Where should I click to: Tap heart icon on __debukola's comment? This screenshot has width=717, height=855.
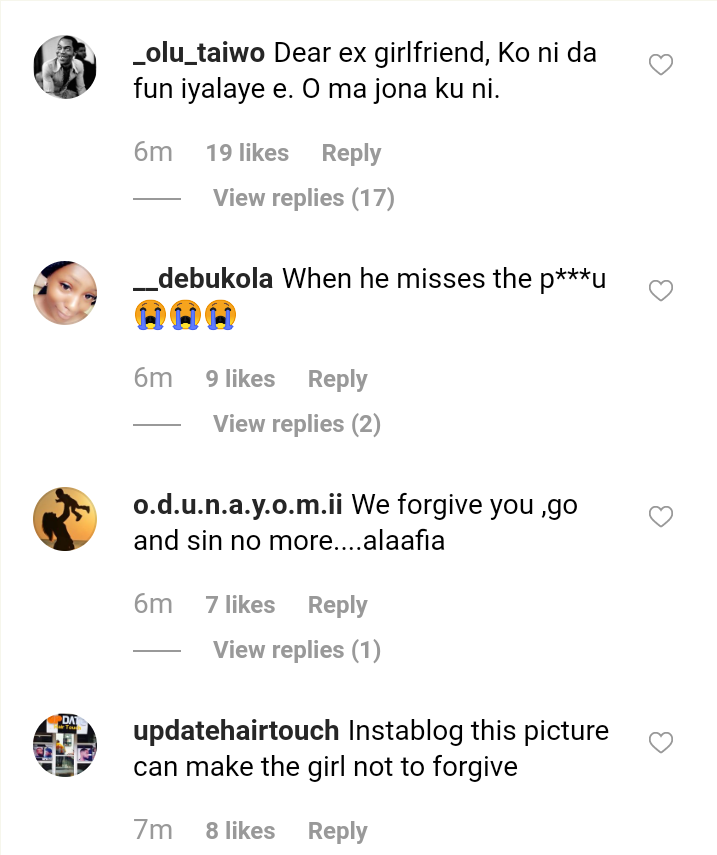click(x=661, y=291)
